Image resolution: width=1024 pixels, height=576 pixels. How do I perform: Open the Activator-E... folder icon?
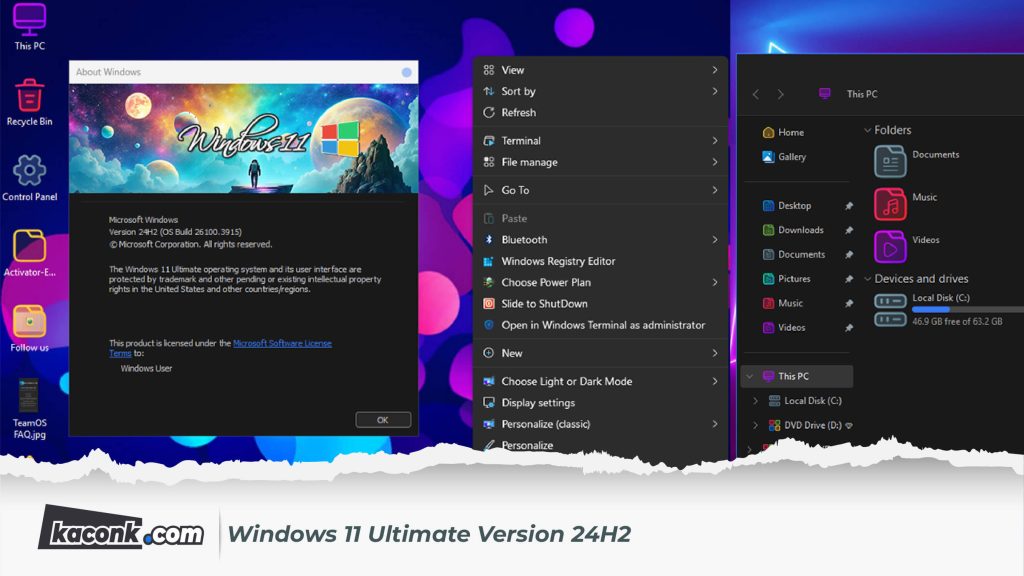click(29, 253)
